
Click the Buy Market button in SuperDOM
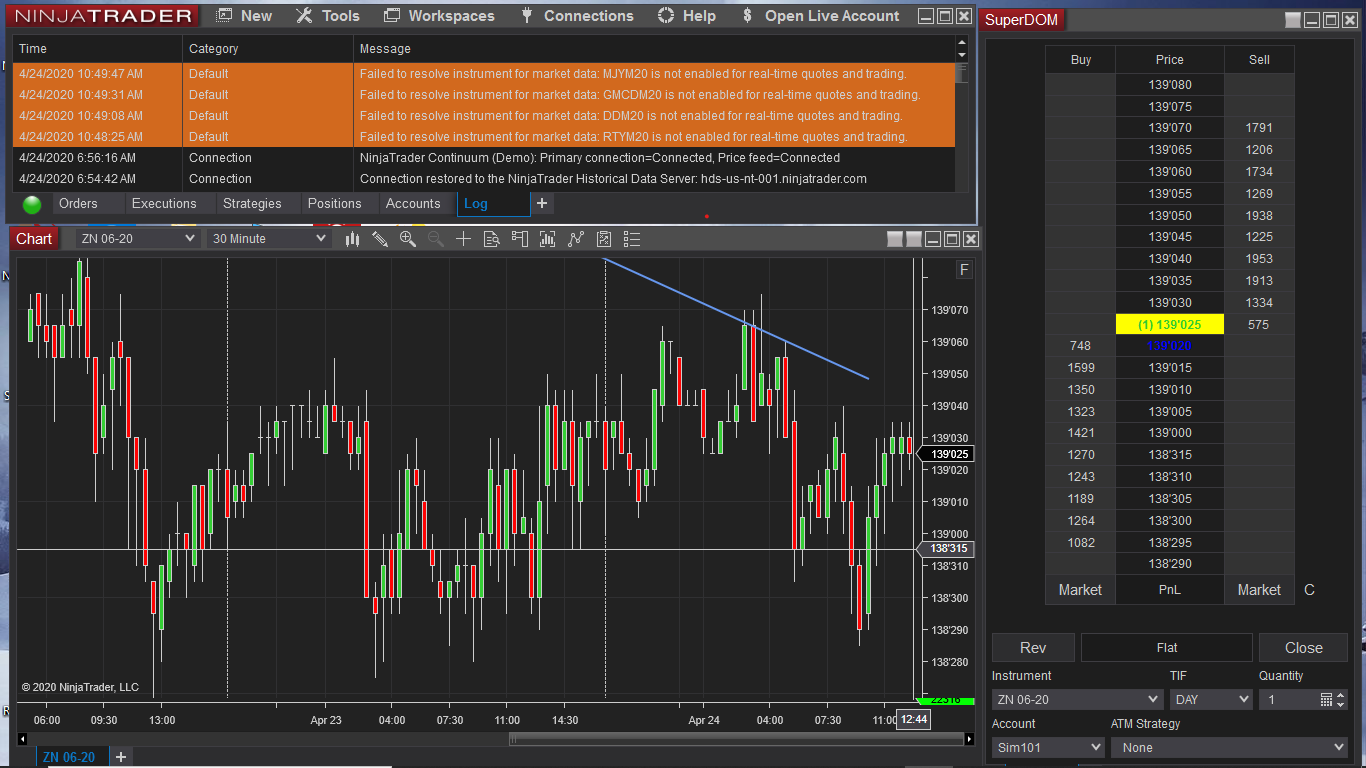[1080, 590]
